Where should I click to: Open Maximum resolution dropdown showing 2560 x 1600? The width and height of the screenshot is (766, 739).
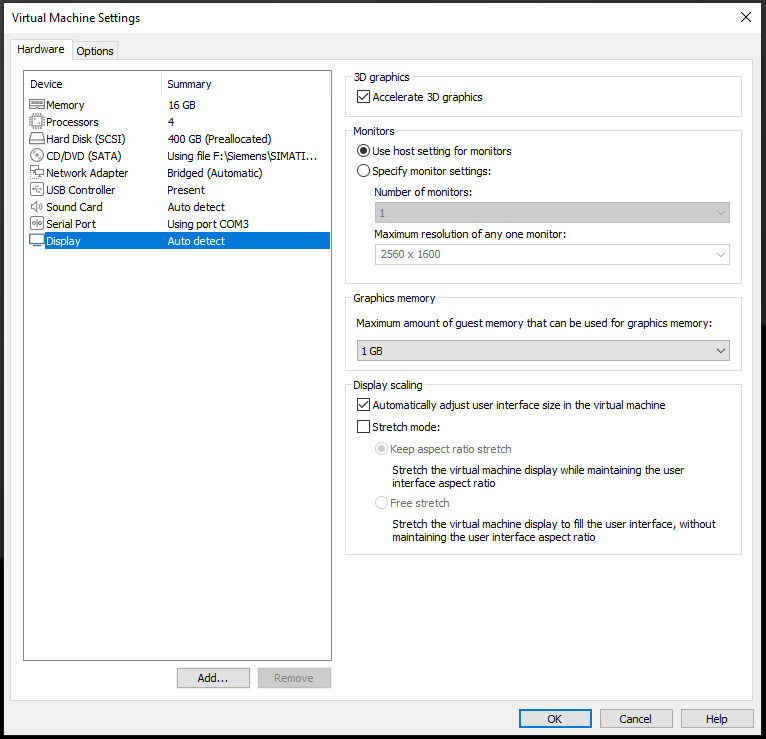(552, 254)
